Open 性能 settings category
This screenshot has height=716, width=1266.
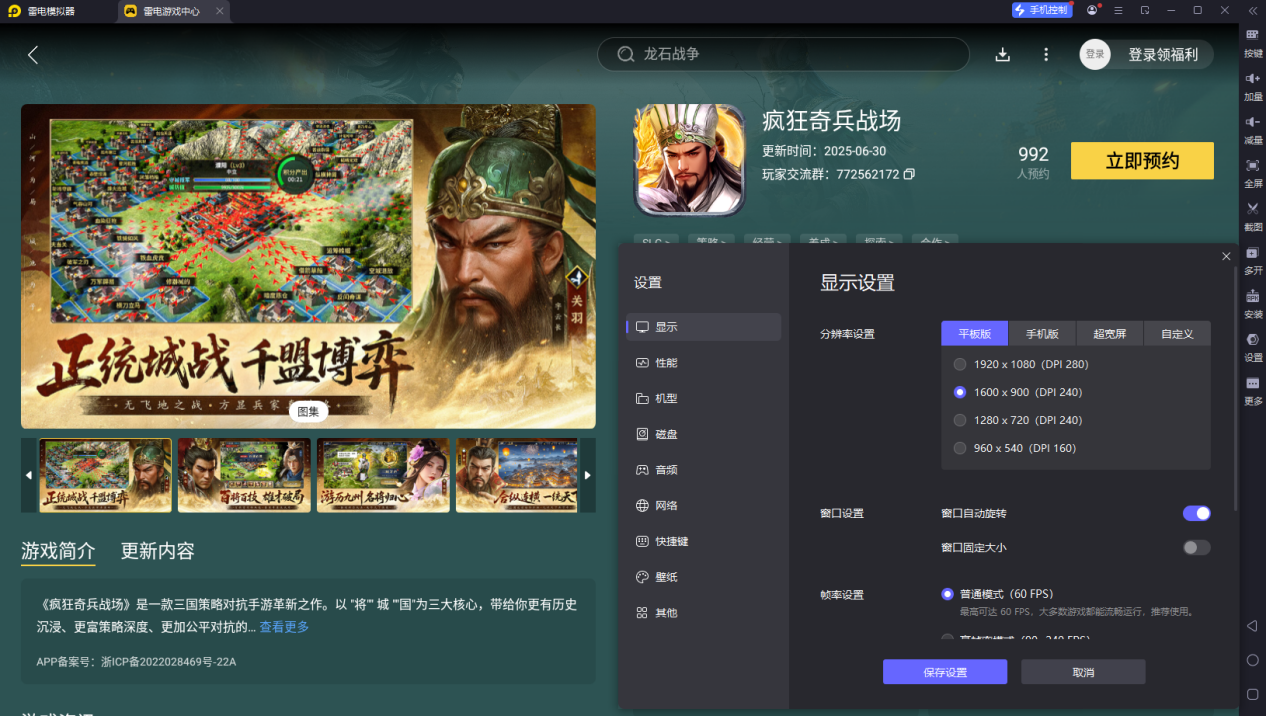point(704,363)
